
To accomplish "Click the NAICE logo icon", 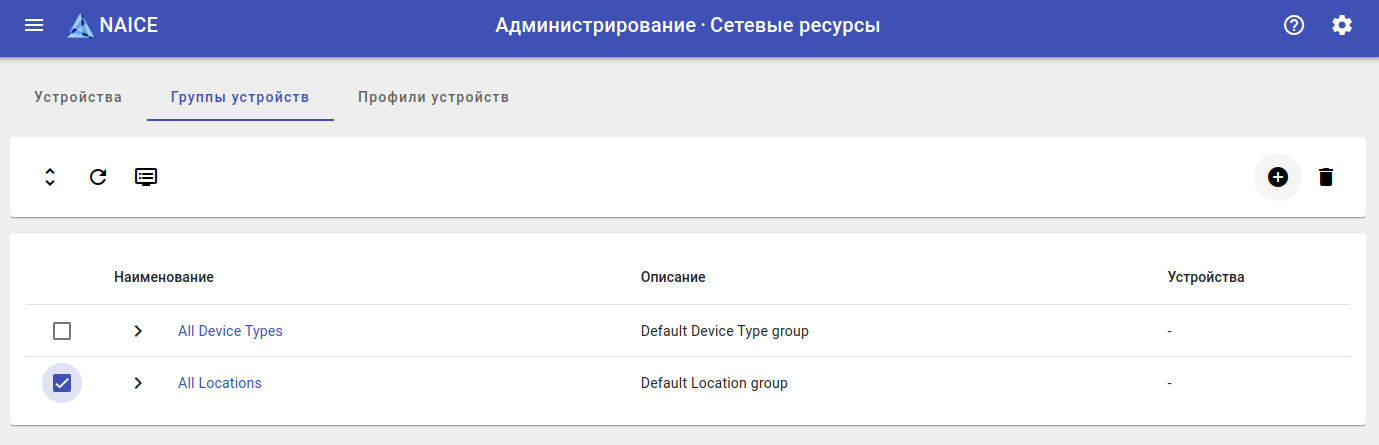I will pos(80,26).
